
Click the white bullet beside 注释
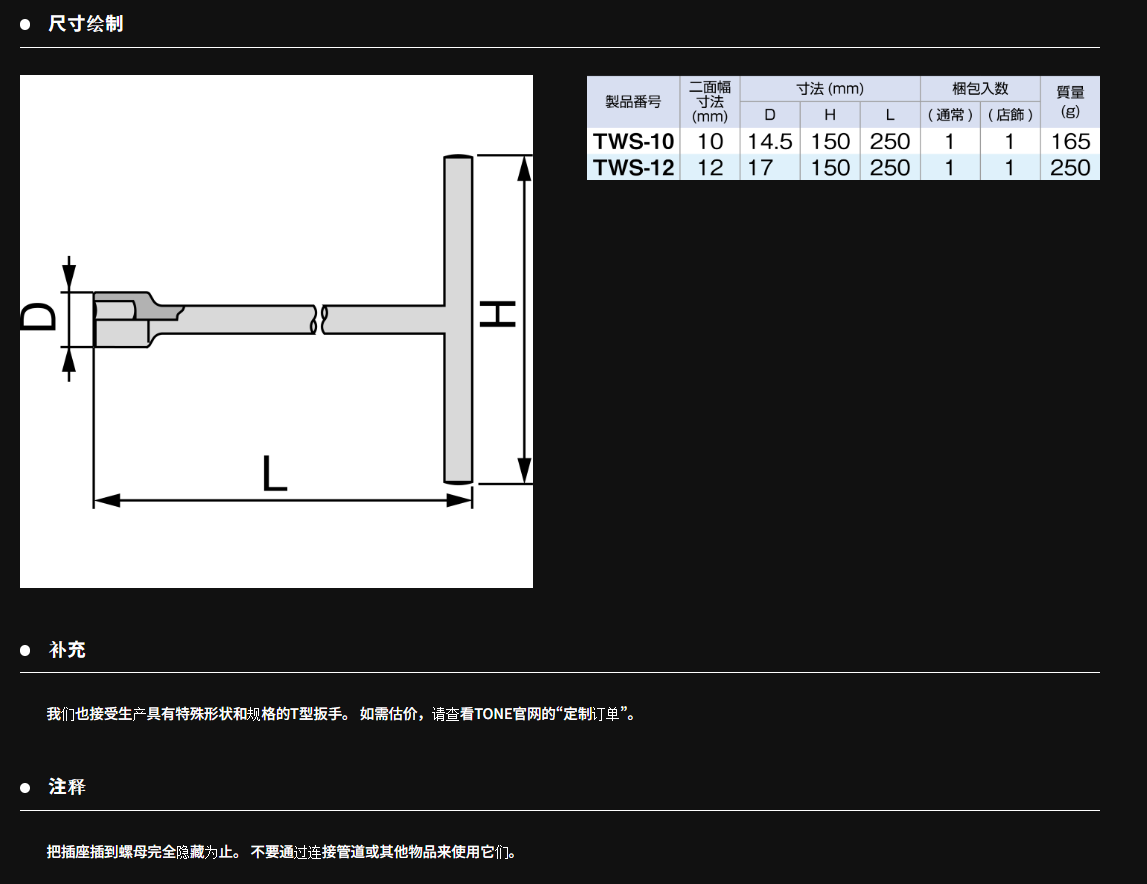(x=26, y=788)
